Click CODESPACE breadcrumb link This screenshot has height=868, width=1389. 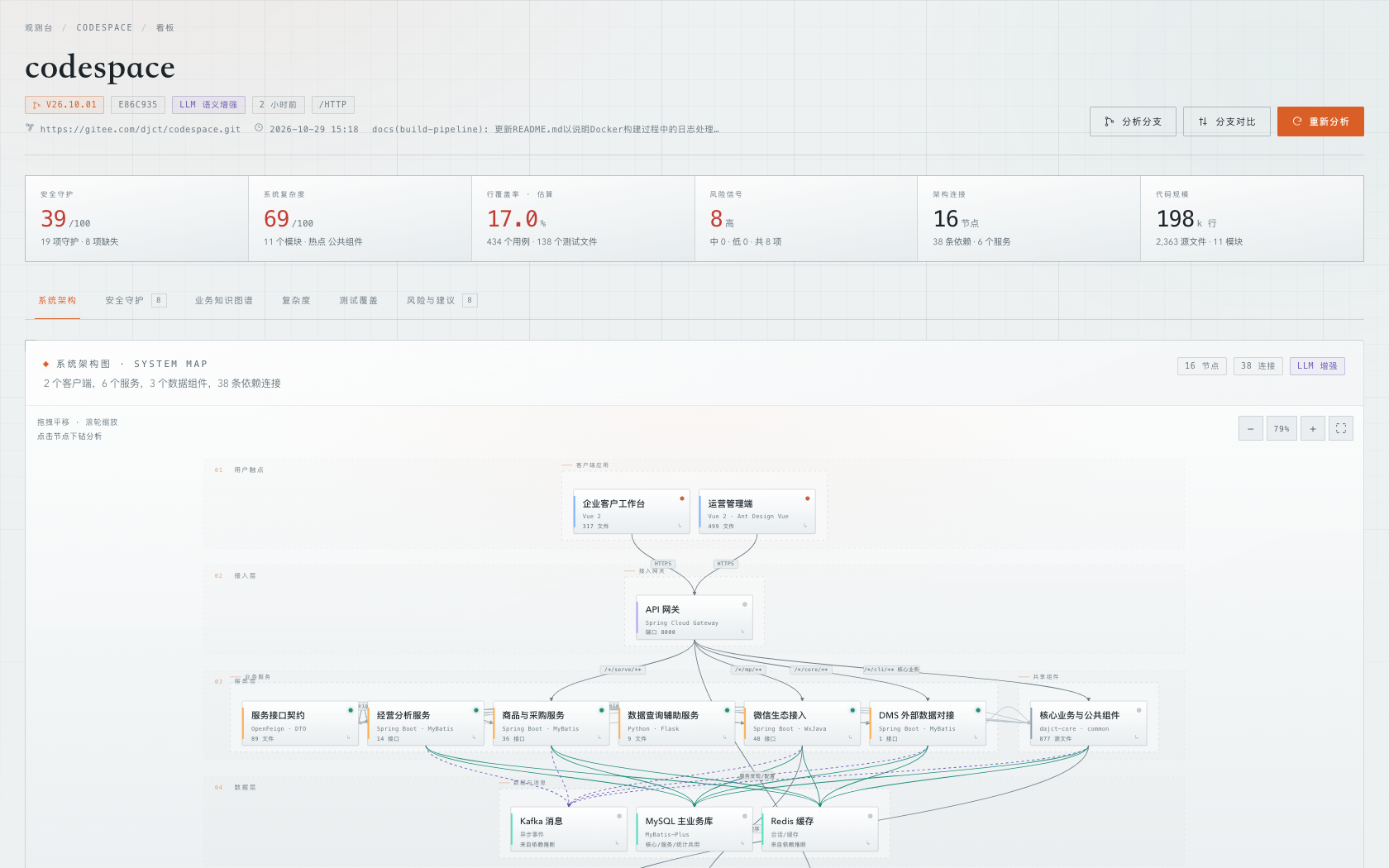104,27
